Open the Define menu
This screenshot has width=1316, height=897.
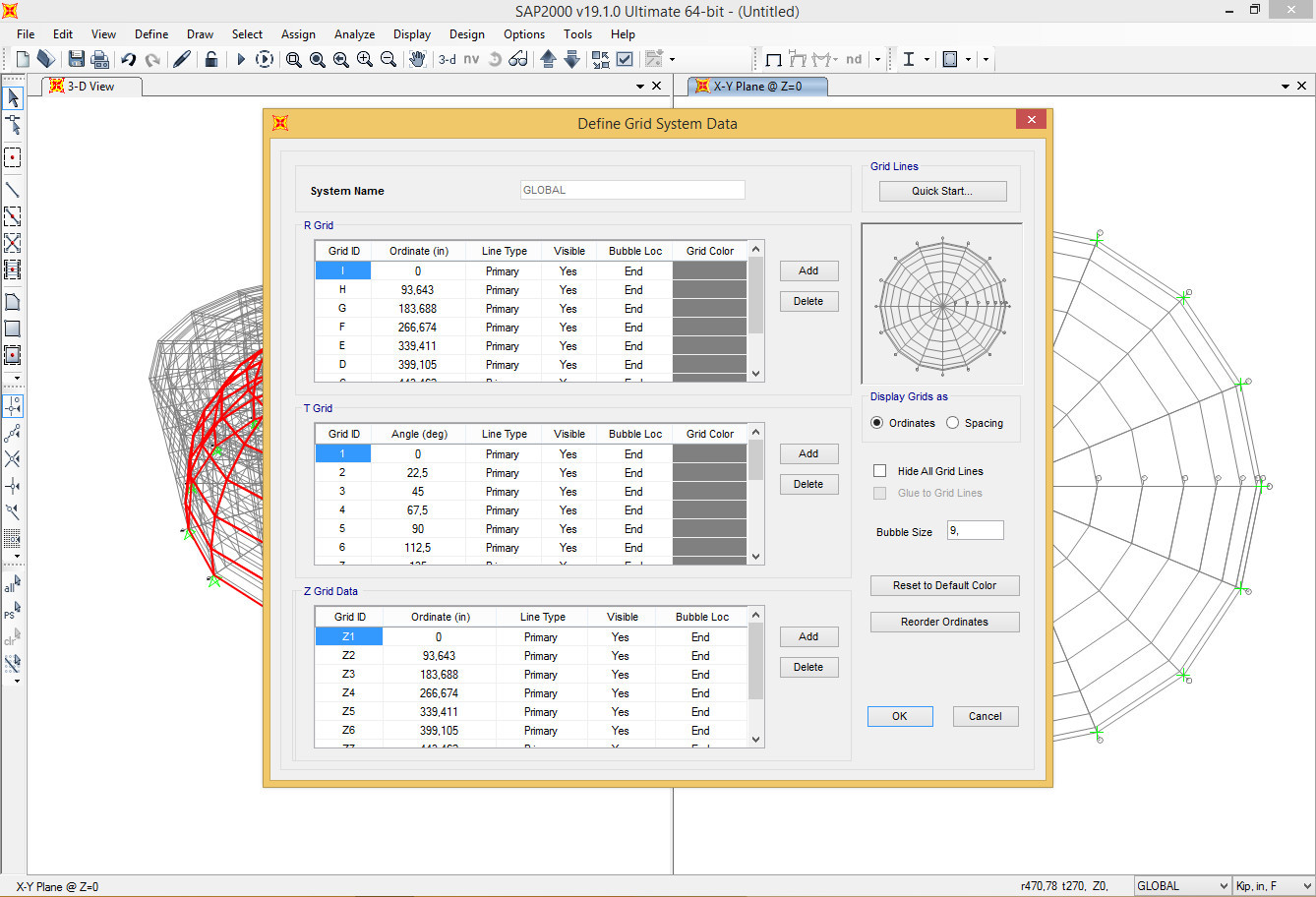click(x=151, y=33)
